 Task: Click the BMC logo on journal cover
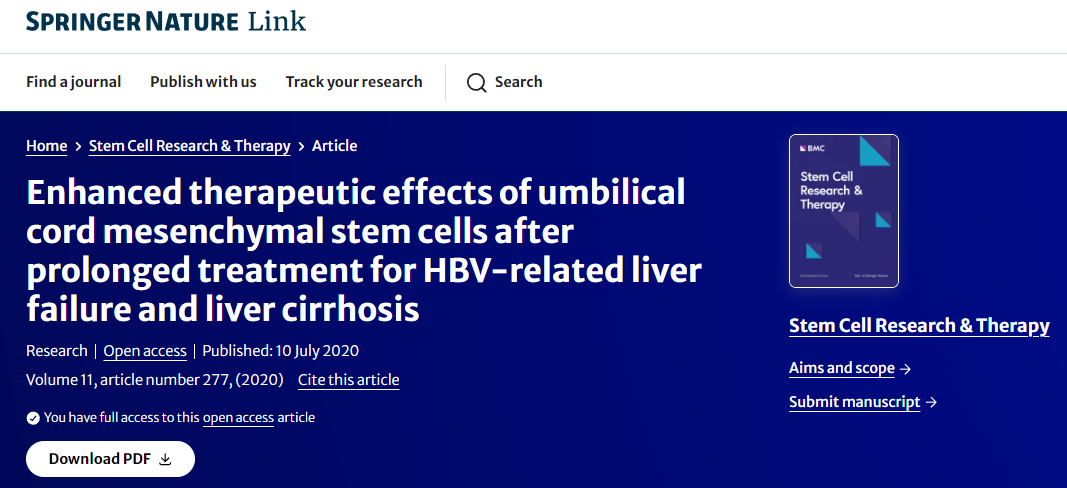pos(809,148)
